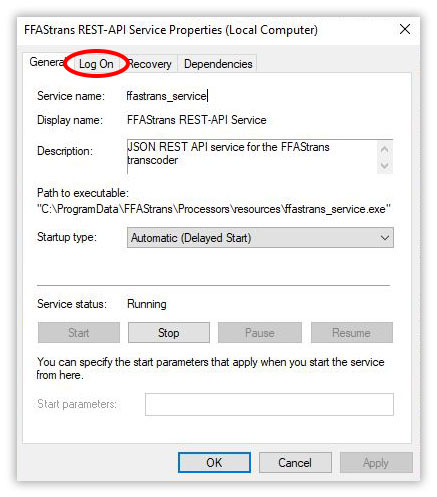Click the path to executable text
The height and width of the screenshot is (497, 437).
pyautogui.click(x=214, y=209)
